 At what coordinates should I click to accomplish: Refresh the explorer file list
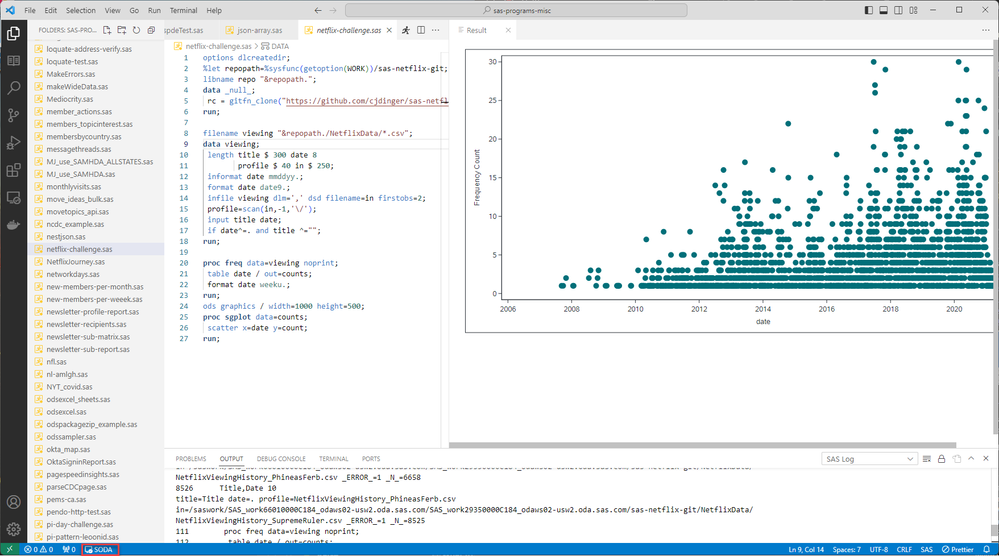click(x=136, y=30)
